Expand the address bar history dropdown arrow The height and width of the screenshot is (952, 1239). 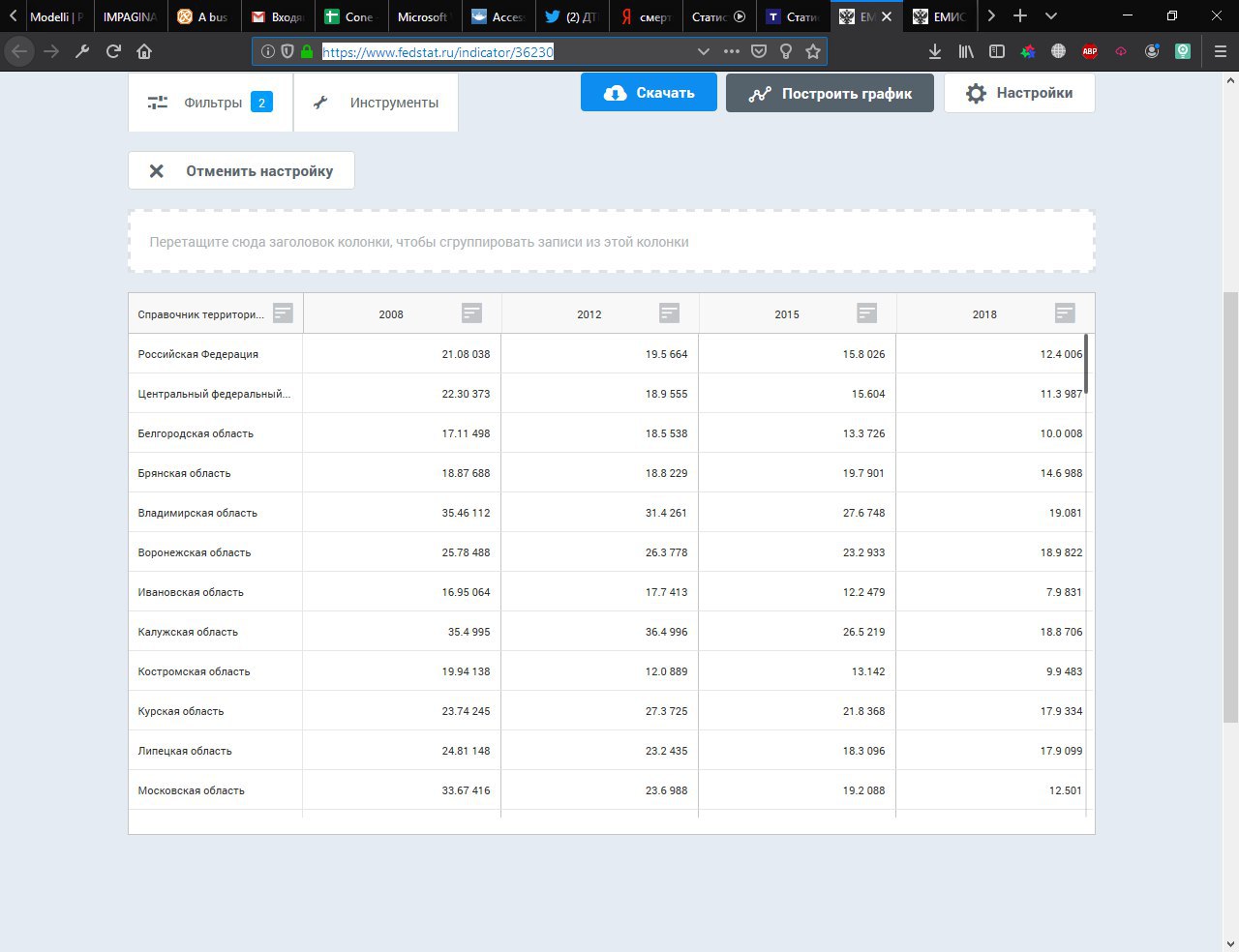[704, 51]
